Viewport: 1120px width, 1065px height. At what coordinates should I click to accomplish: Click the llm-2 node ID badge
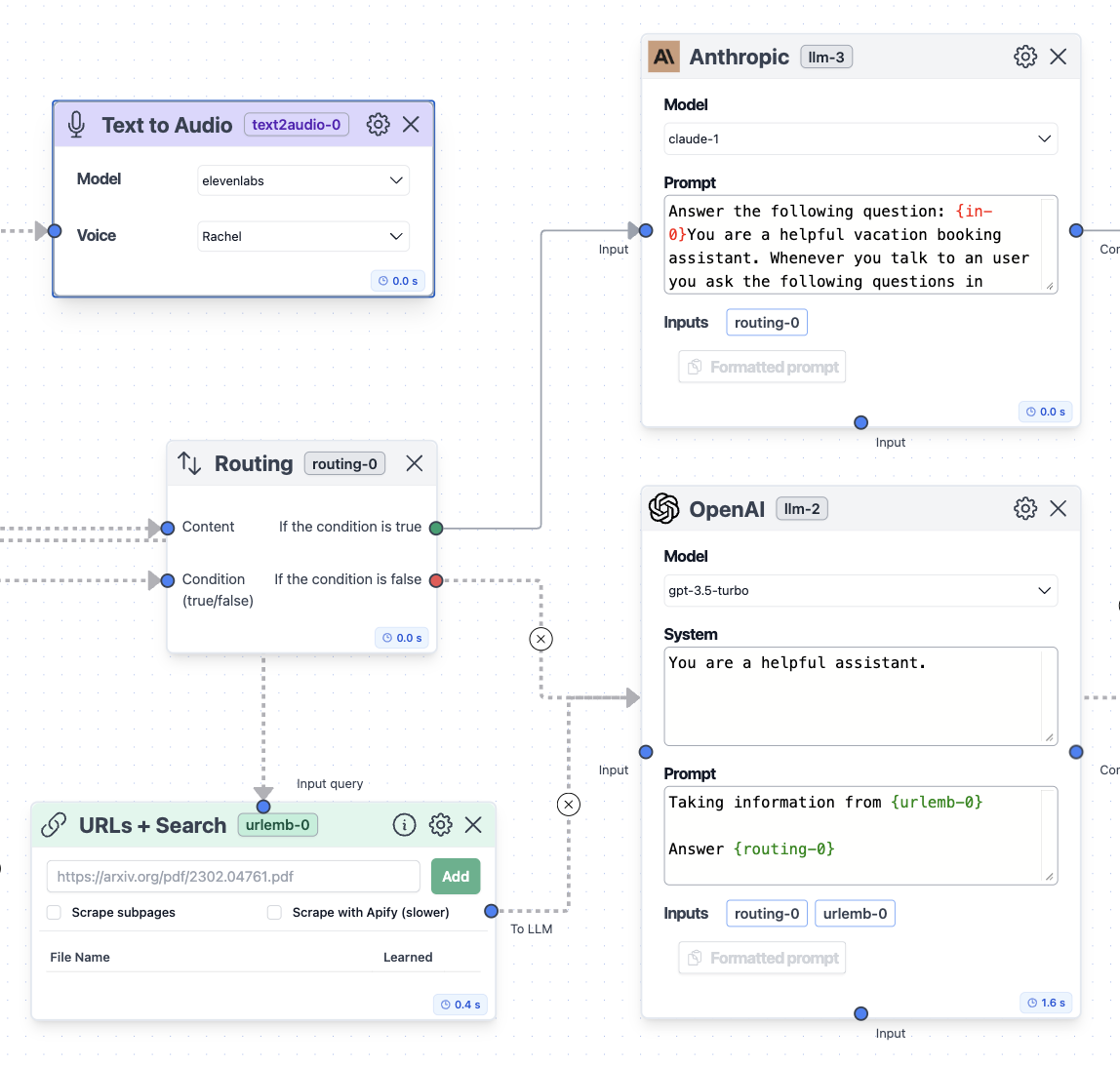pyautogui.click(x=801, y=508)
